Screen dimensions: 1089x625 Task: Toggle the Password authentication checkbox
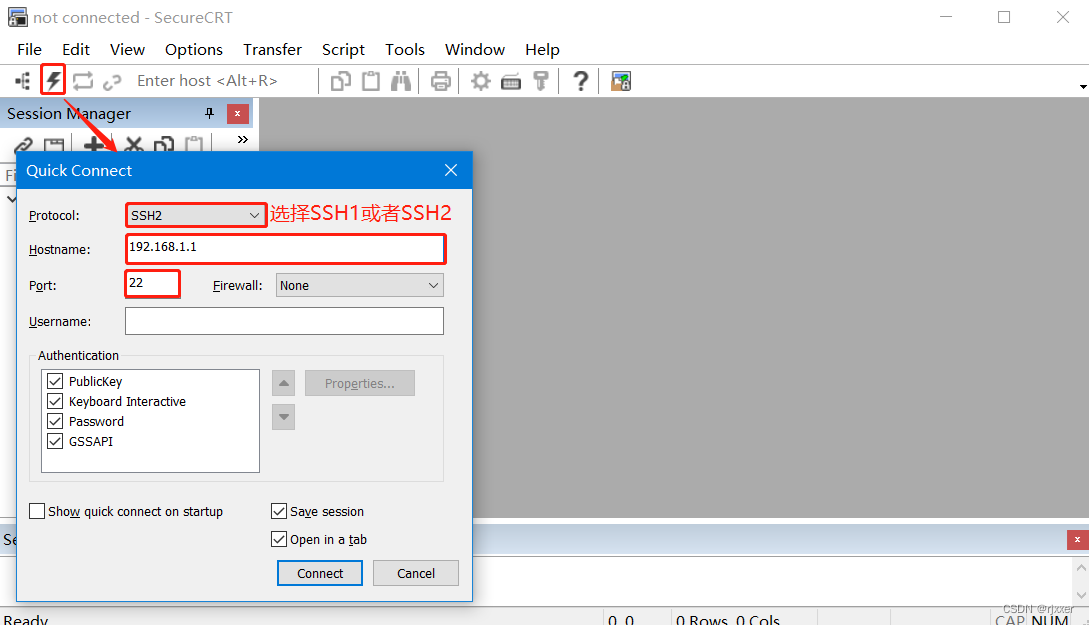click(x=55, y=422)
